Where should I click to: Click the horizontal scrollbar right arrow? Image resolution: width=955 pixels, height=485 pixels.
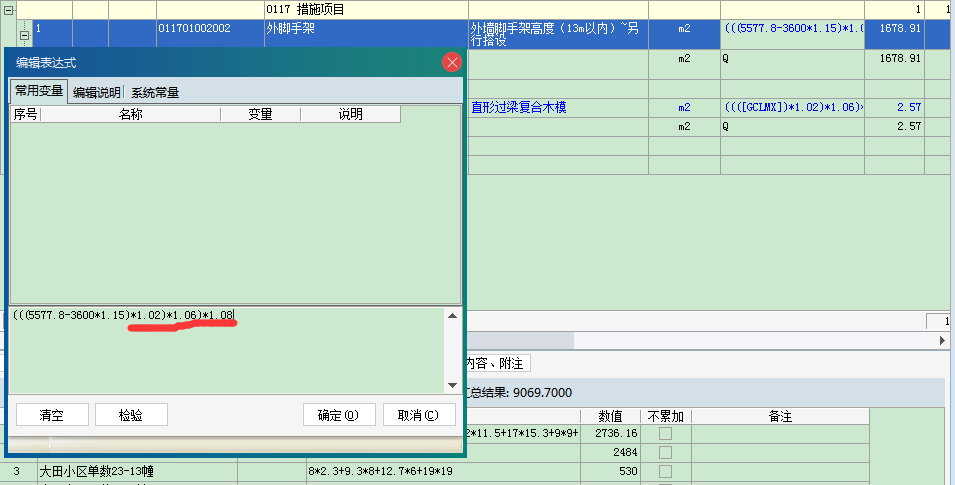coord(942,341)
